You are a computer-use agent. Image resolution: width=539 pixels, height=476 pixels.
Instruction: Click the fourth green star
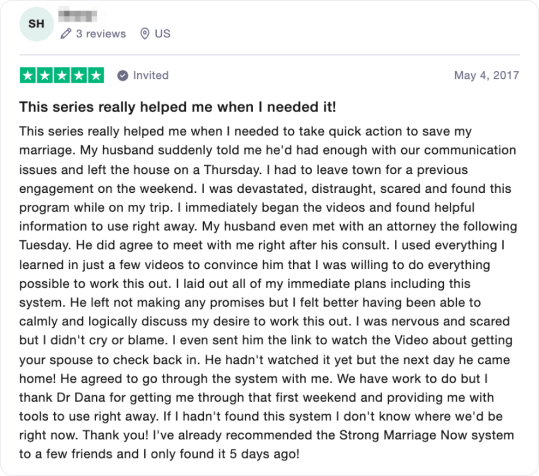(79, 75)
